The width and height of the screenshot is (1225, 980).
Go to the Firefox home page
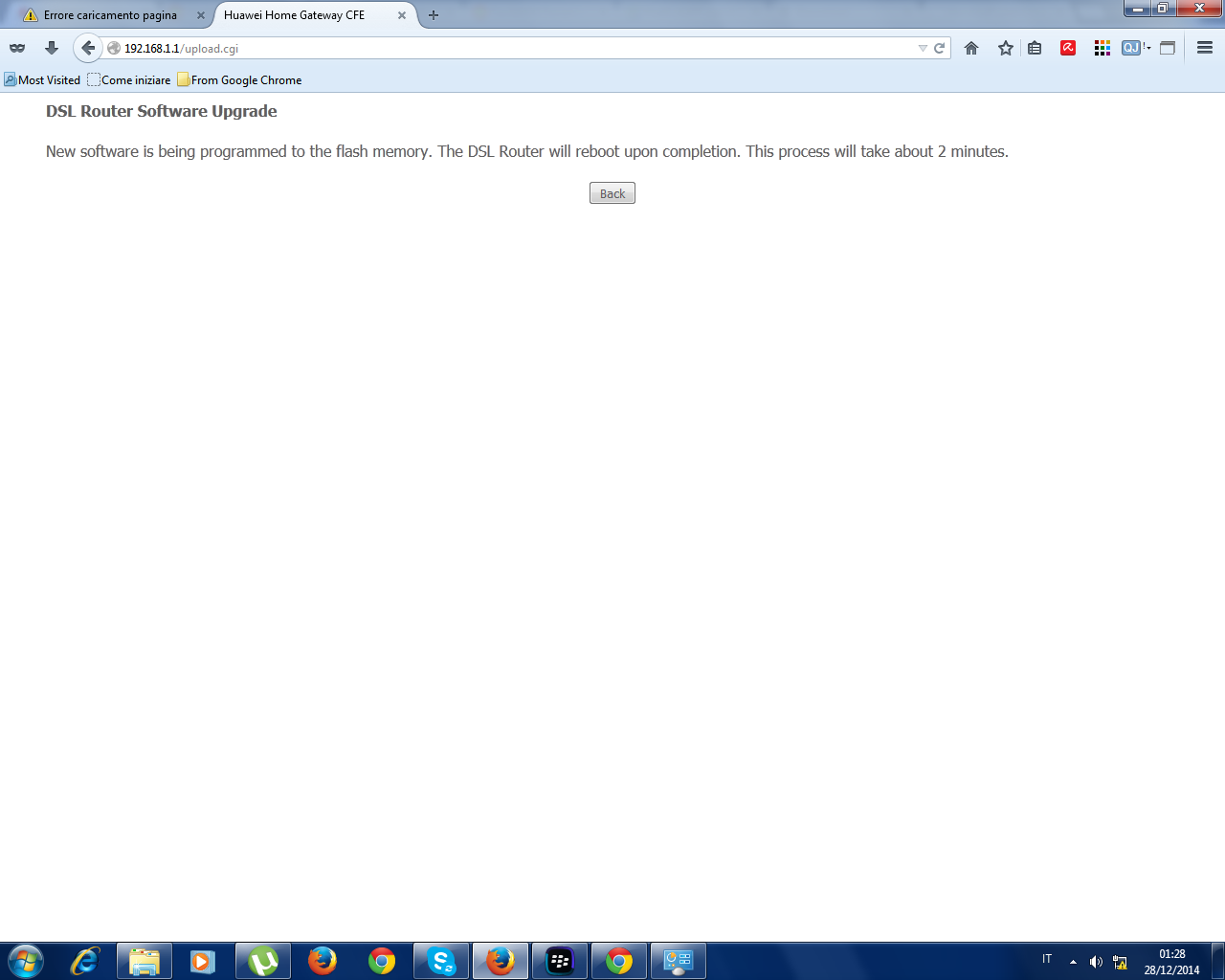point(971,48)
